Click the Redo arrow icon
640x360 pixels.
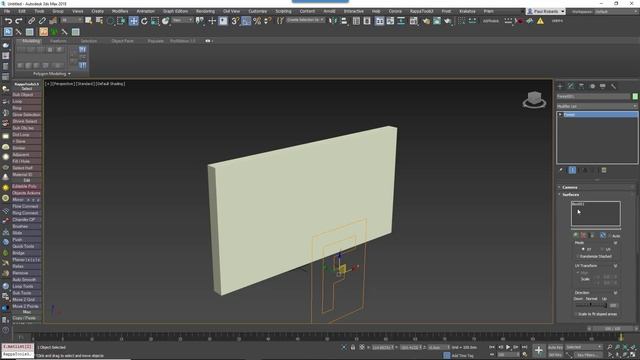point(19,21)
